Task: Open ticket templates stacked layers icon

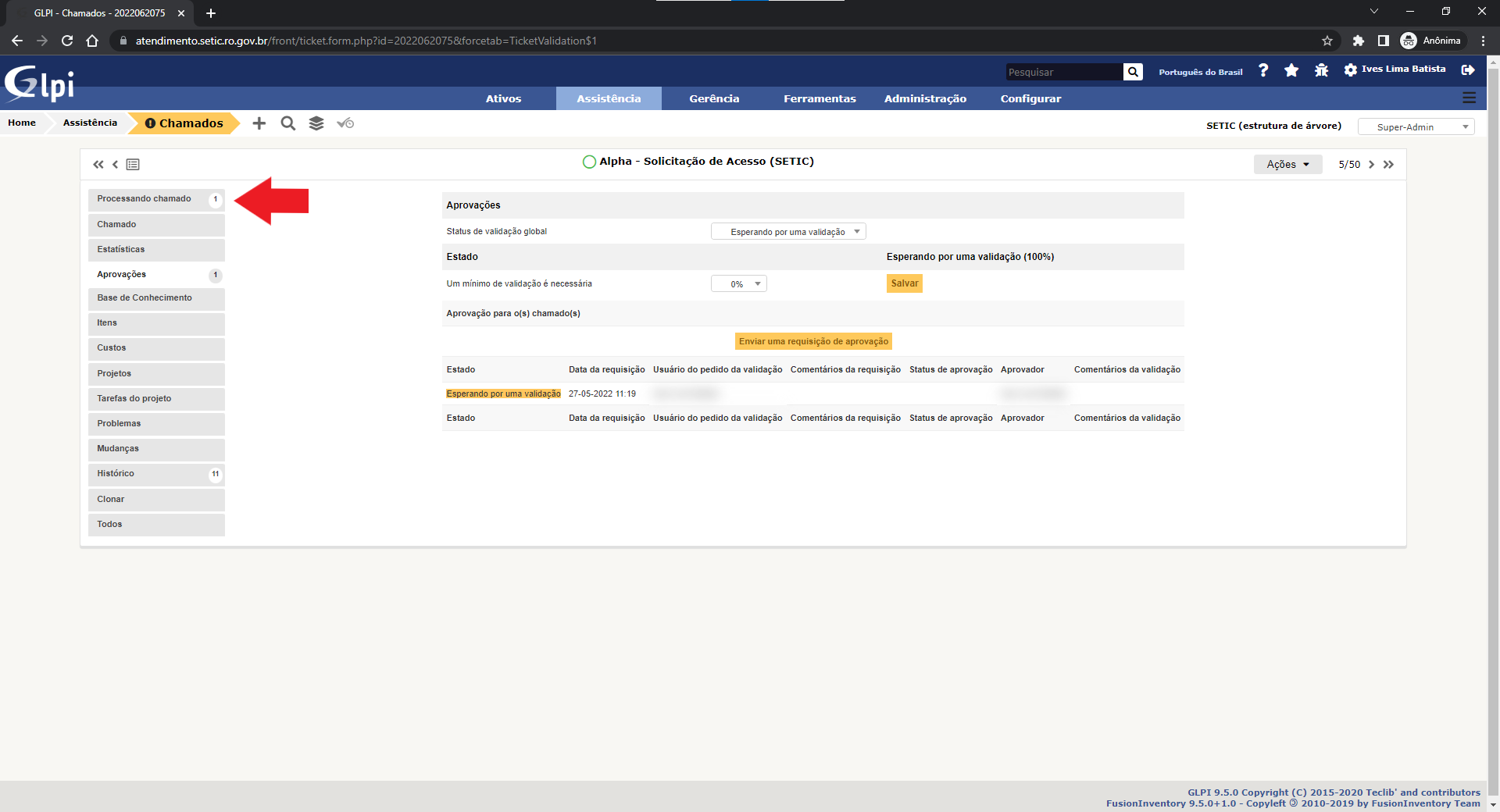Action: (x=316, y=123)
